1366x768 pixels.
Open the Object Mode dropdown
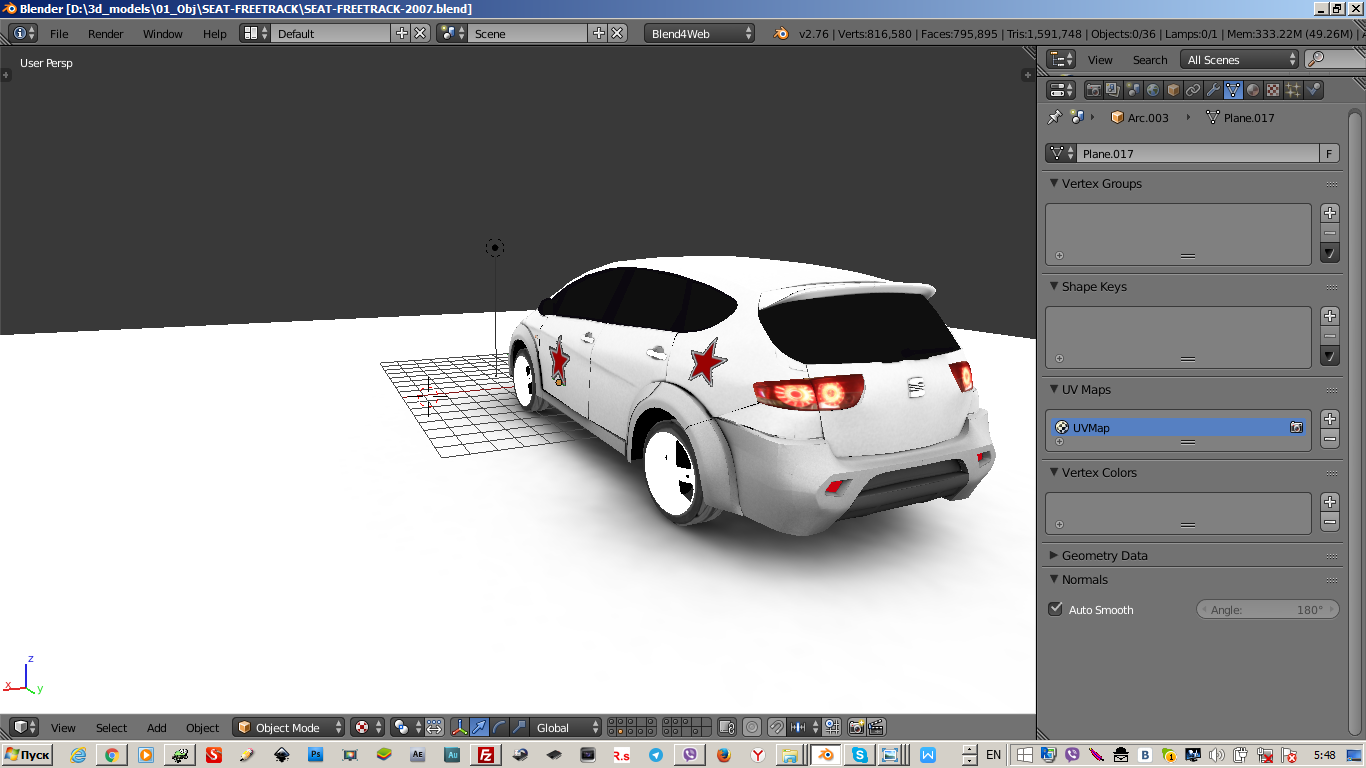(289, 727)
